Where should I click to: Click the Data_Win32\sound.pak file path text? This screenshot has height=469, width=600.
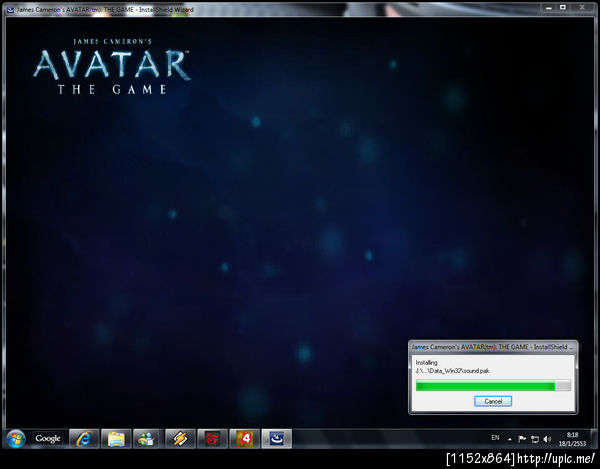452,370
